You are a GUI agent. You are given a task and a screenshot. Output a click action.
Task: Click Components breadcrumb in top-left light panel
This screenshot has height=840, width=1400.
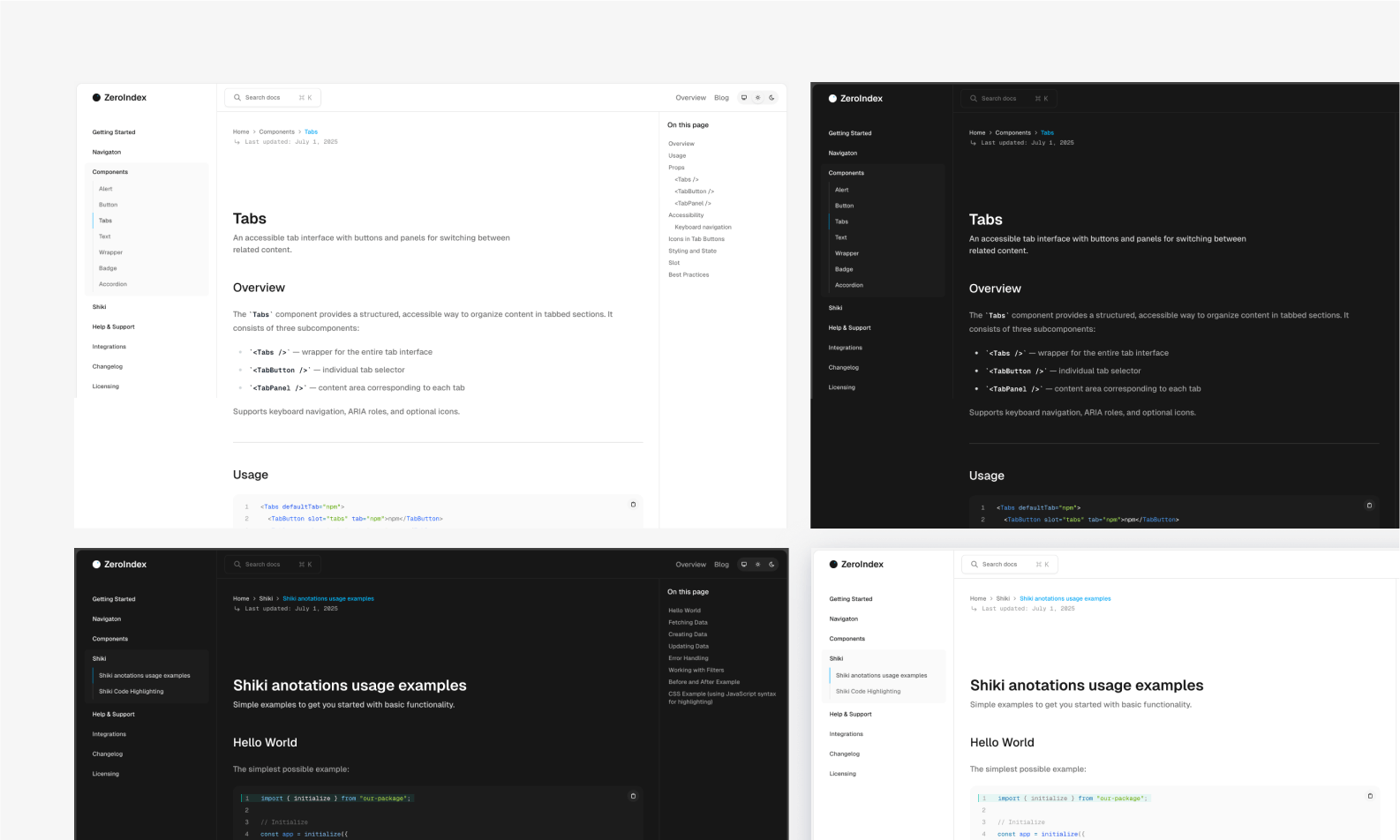click(276, 132)
